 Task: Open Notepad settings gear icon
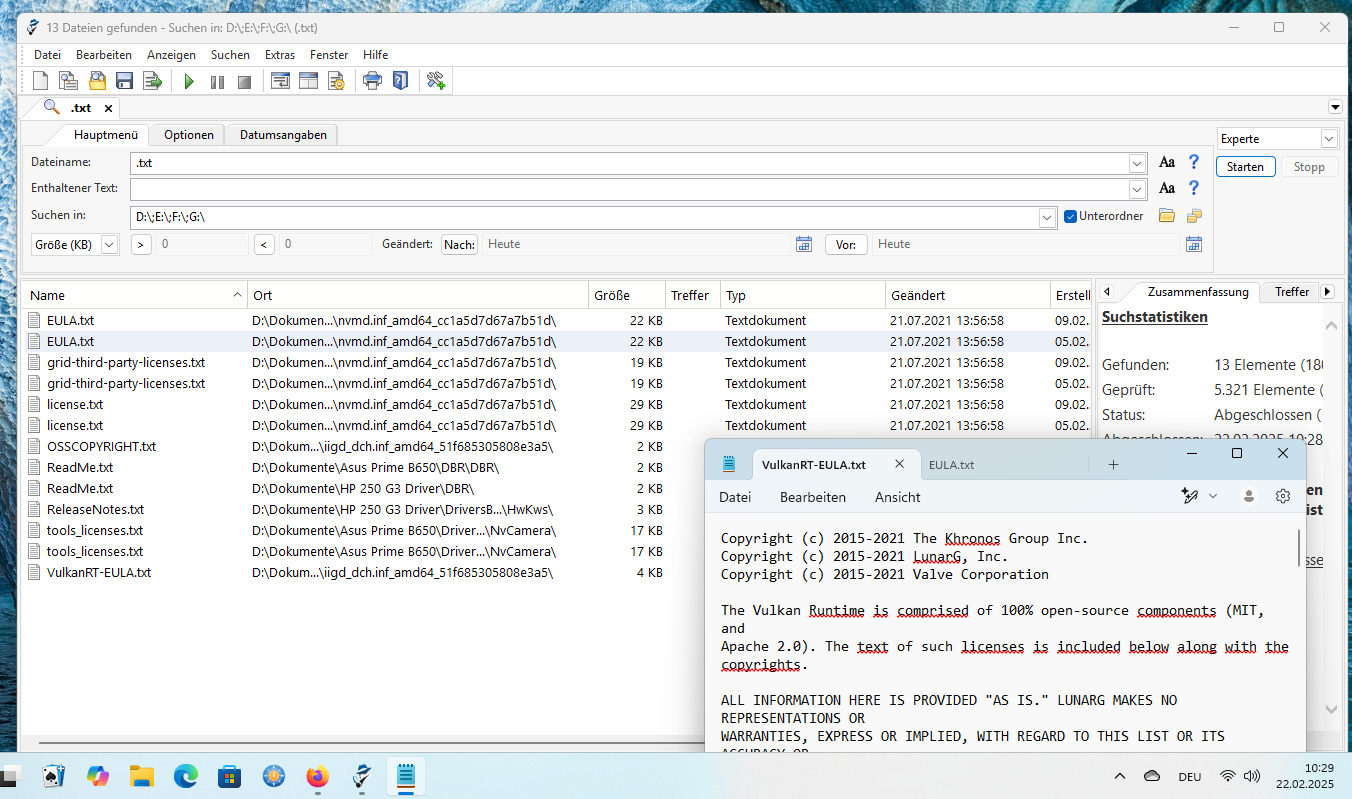click(x=1283, y=496)
